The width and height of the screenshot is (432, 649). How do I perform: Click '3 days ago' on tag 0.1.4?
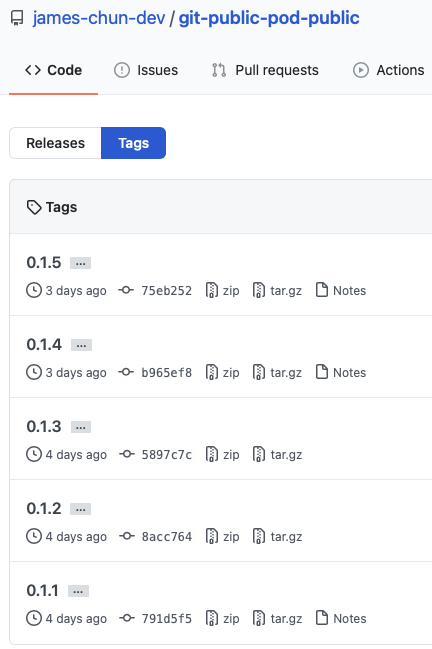tap(76, 373)
